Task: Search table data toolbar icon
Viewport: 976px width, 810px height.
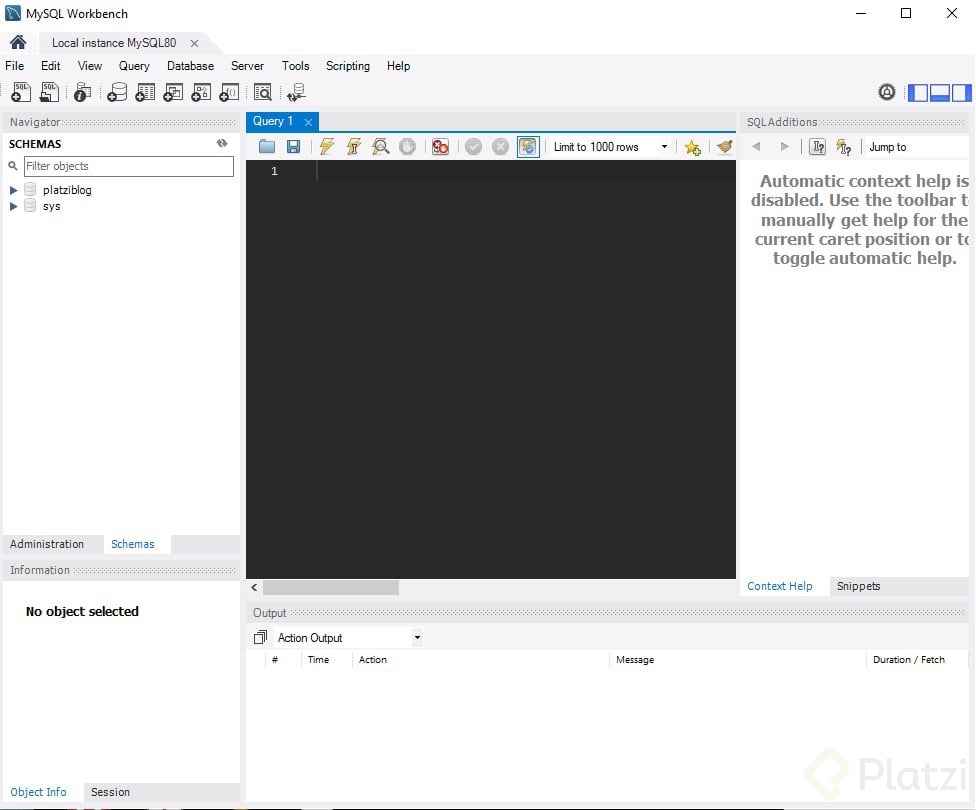Action: tap(263, 92)
